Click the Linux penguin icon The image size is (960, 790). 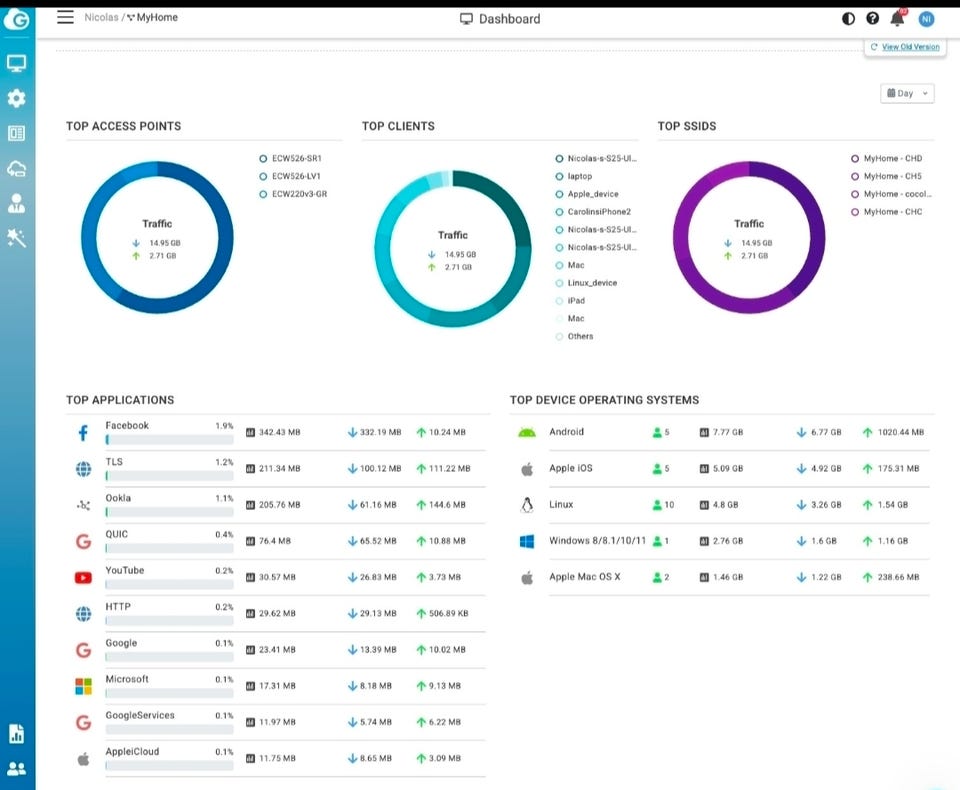pyautogui.click(x=527, y=505)
